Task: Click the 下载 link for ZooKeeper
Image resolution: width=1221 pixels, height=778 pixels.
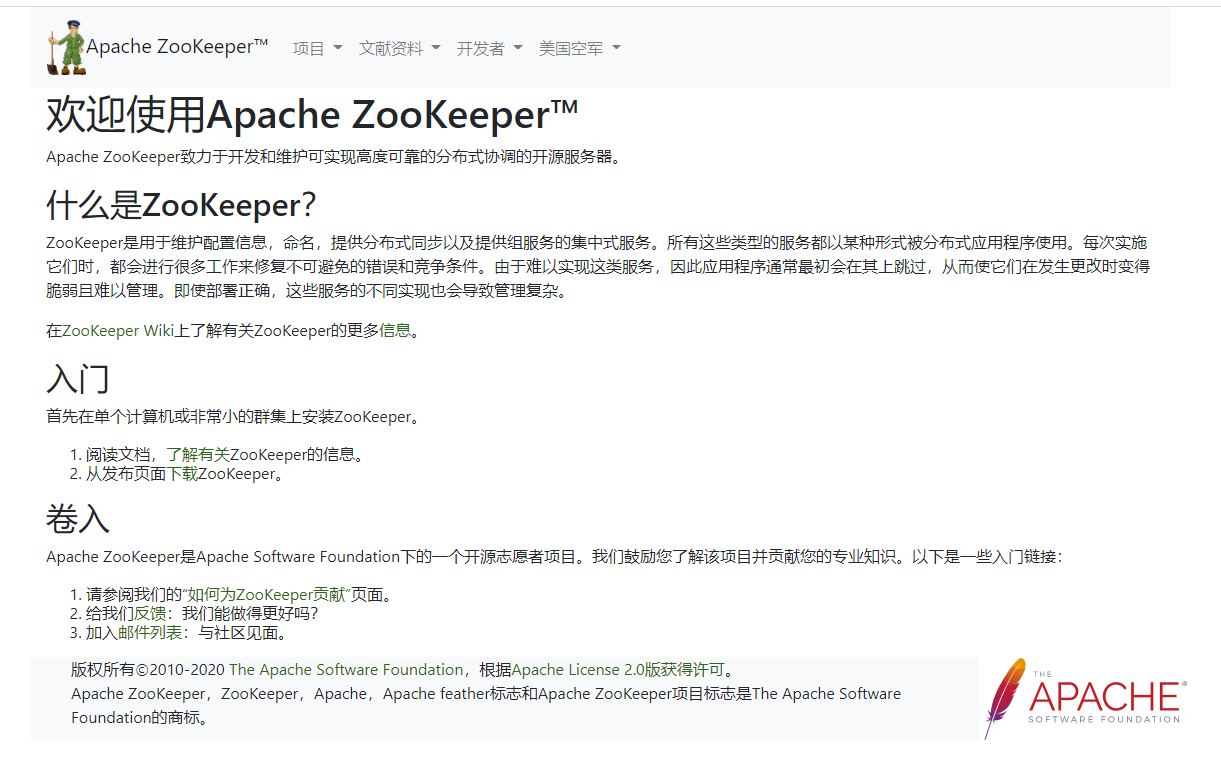Action: point(182,474)
